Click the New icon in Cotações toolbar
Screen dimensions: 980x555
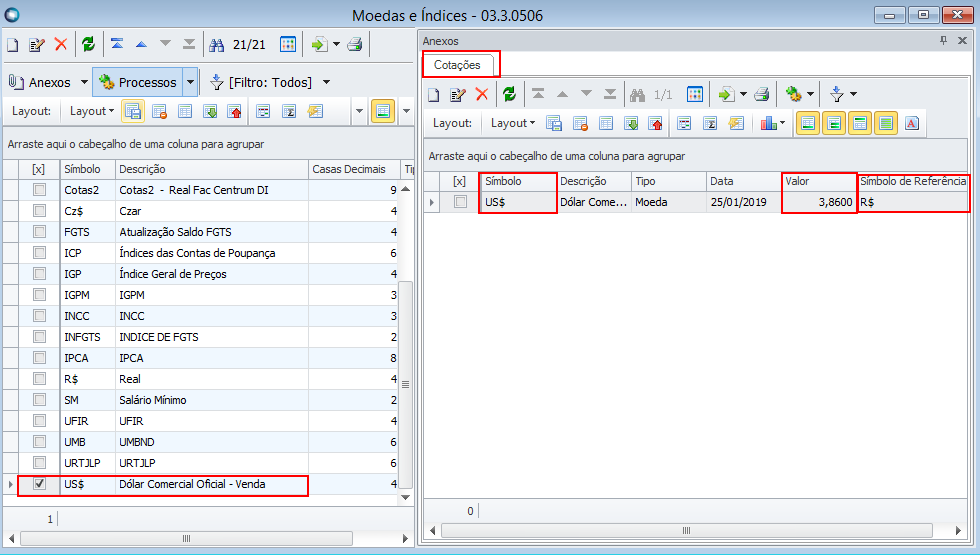tap(433, 94)
